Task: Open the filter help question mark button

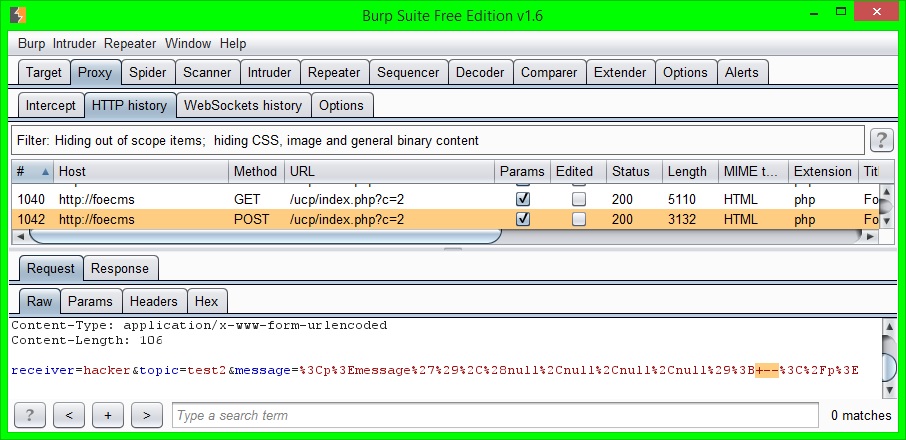Action: (881, 140)
